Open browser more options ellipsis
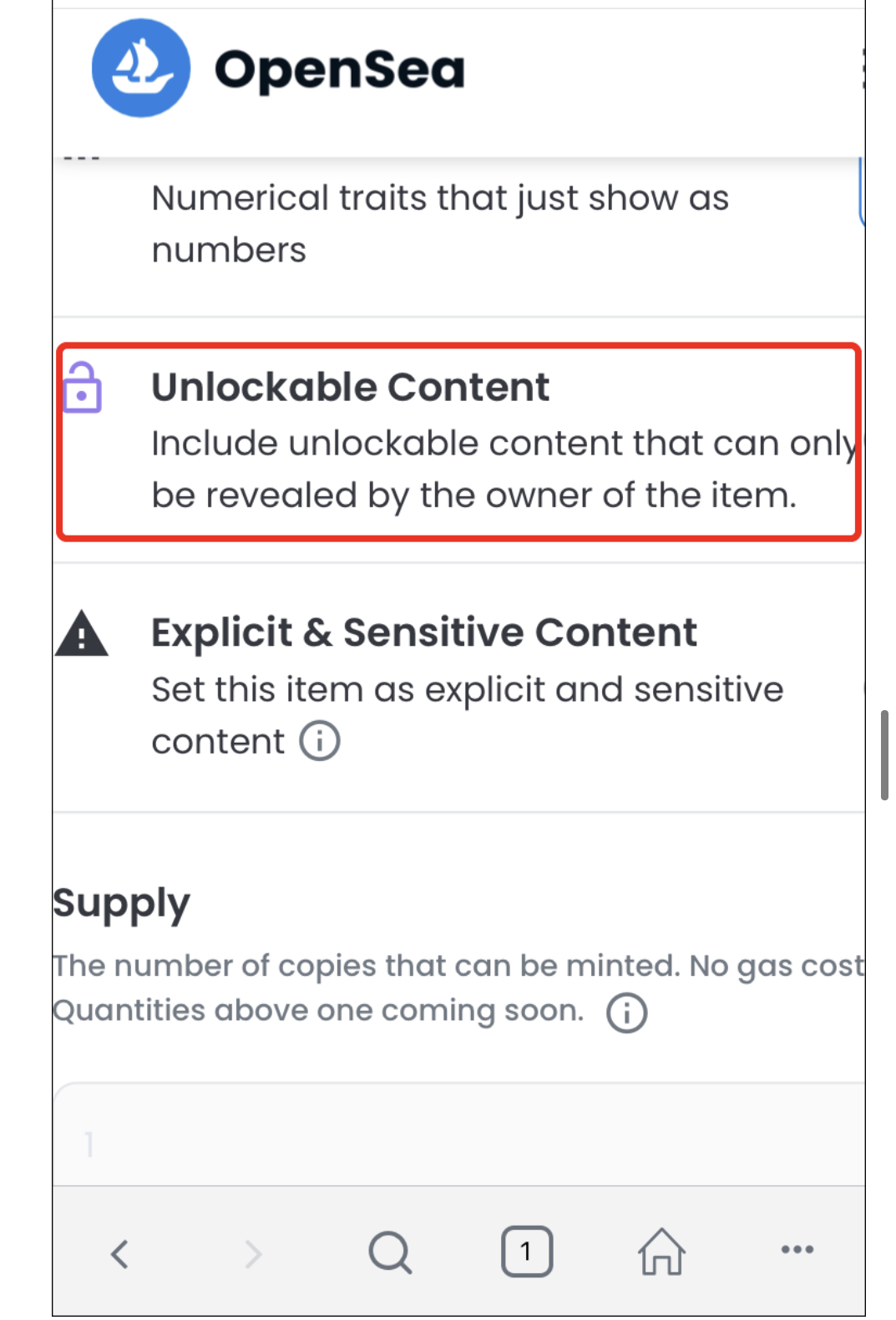 click(x=797, y=1250)
